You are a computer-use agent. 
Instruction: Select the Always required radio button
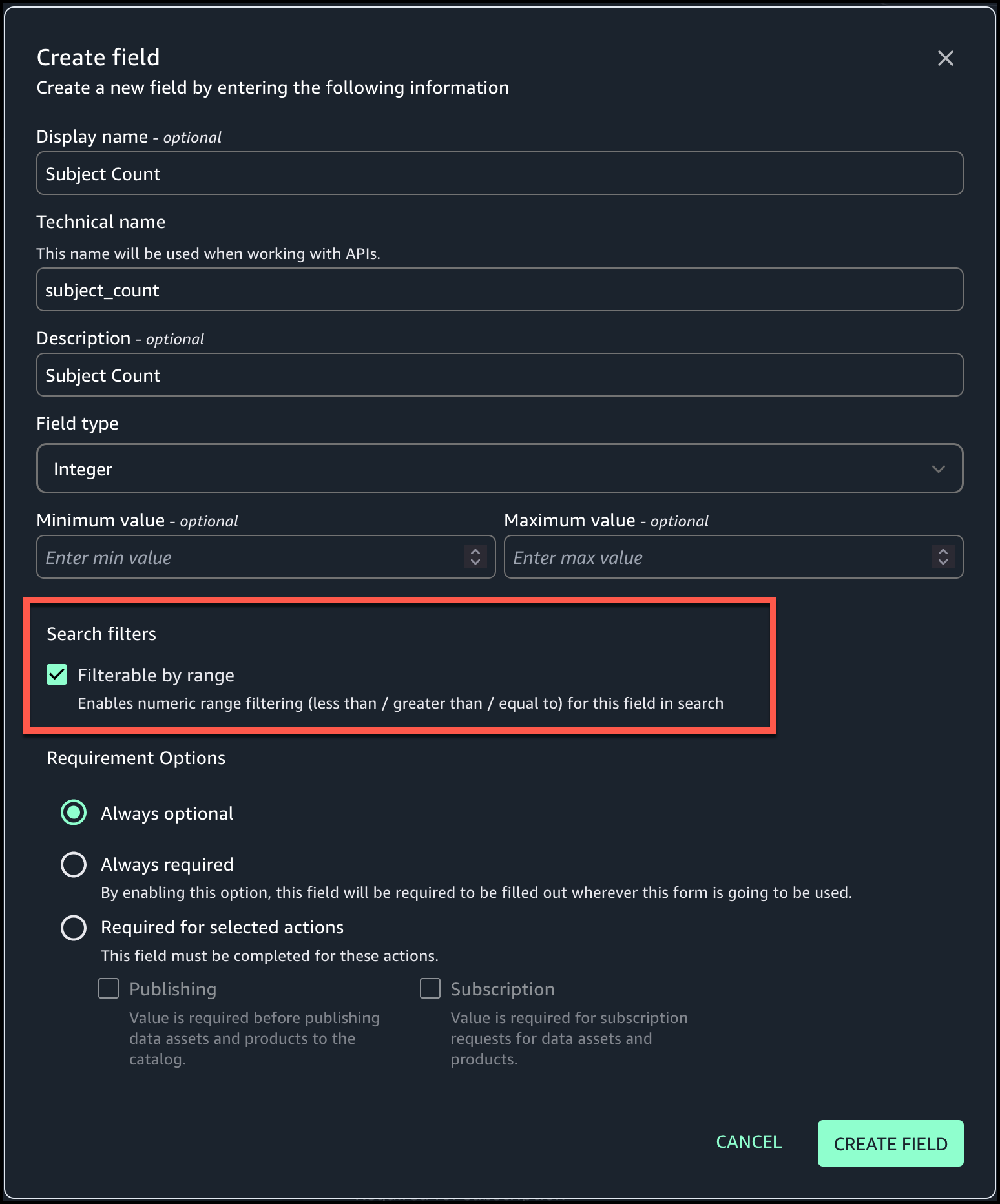coord(74,864)
